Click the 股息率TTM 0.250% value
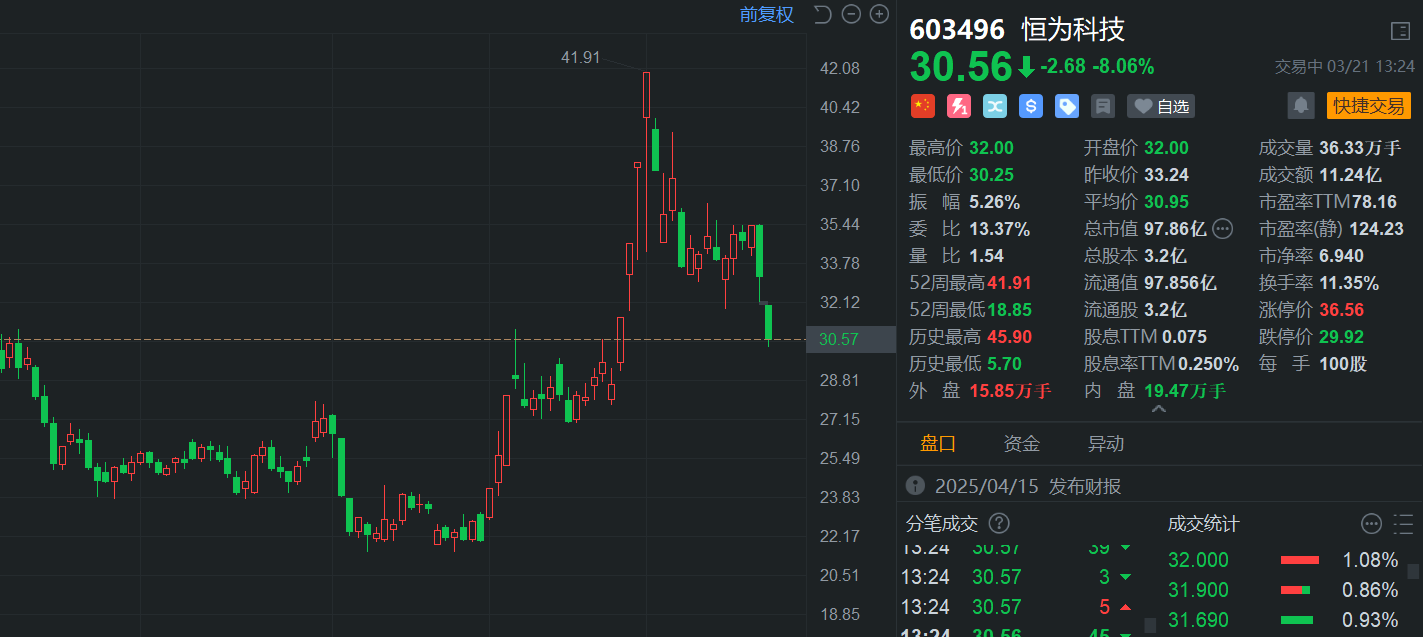 1208,364
